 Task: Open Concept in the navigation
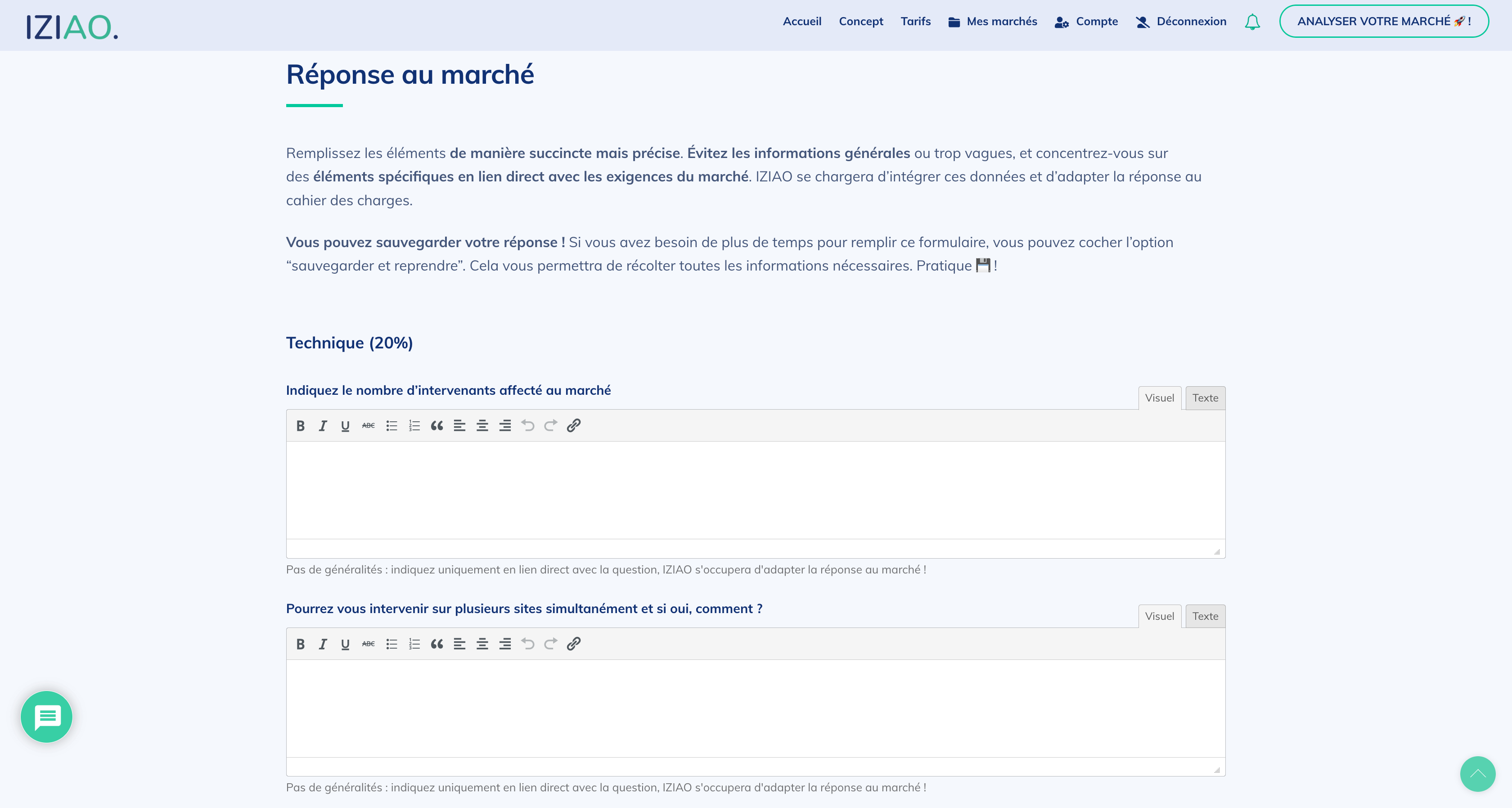click(x=860, y=22)
